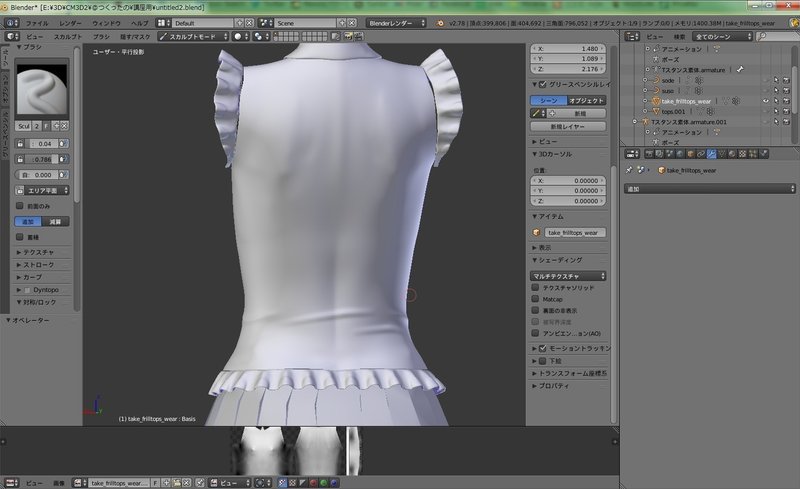Switch grease pencil source to オブジェクト
This screenshot has width=800, height=489.
tap(587, 101)
